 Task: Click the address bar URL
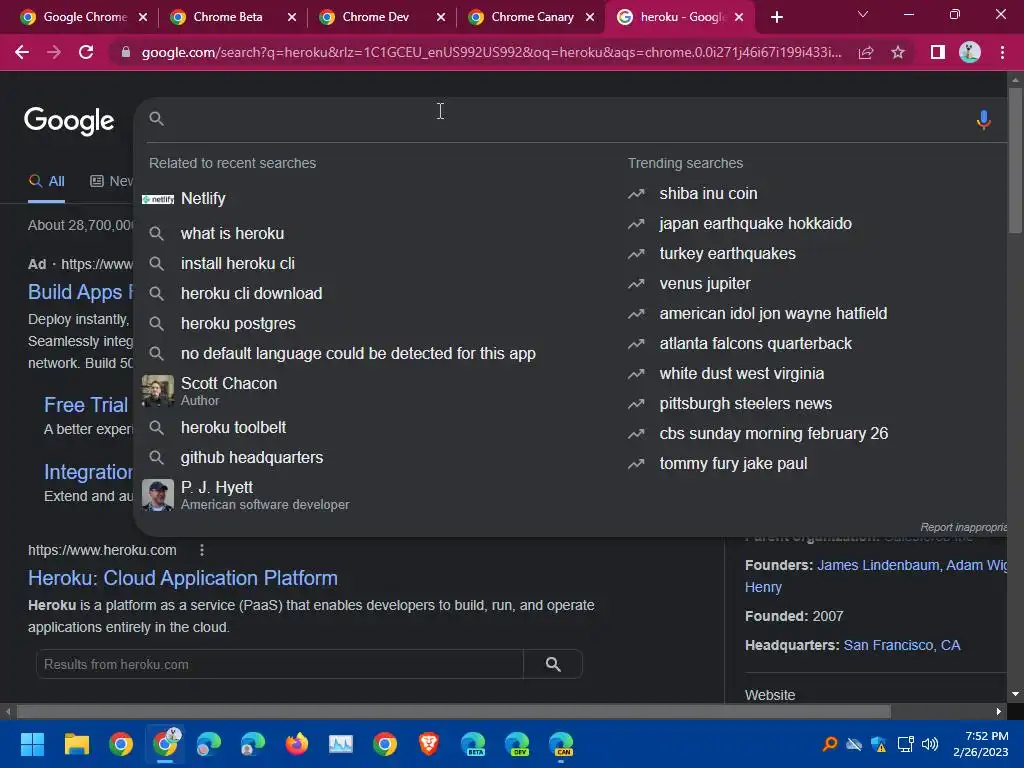pyautogui.click(x=491, y=52)
